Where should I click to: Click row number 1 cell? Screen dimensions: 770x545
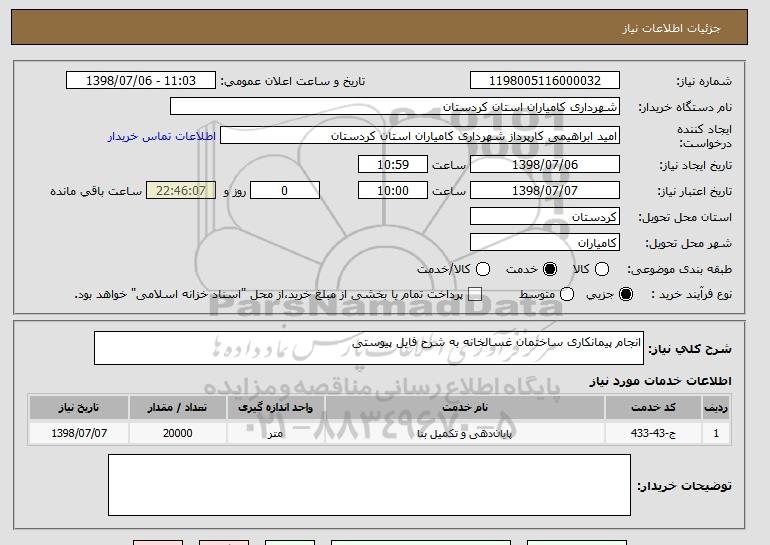click(x=716, y=433)
